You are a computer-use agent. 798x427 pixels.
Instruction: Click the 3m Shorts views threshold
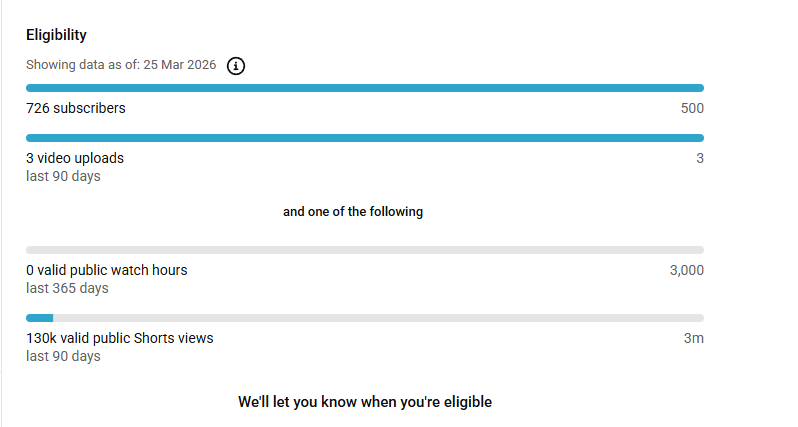[x=694, y=338]
